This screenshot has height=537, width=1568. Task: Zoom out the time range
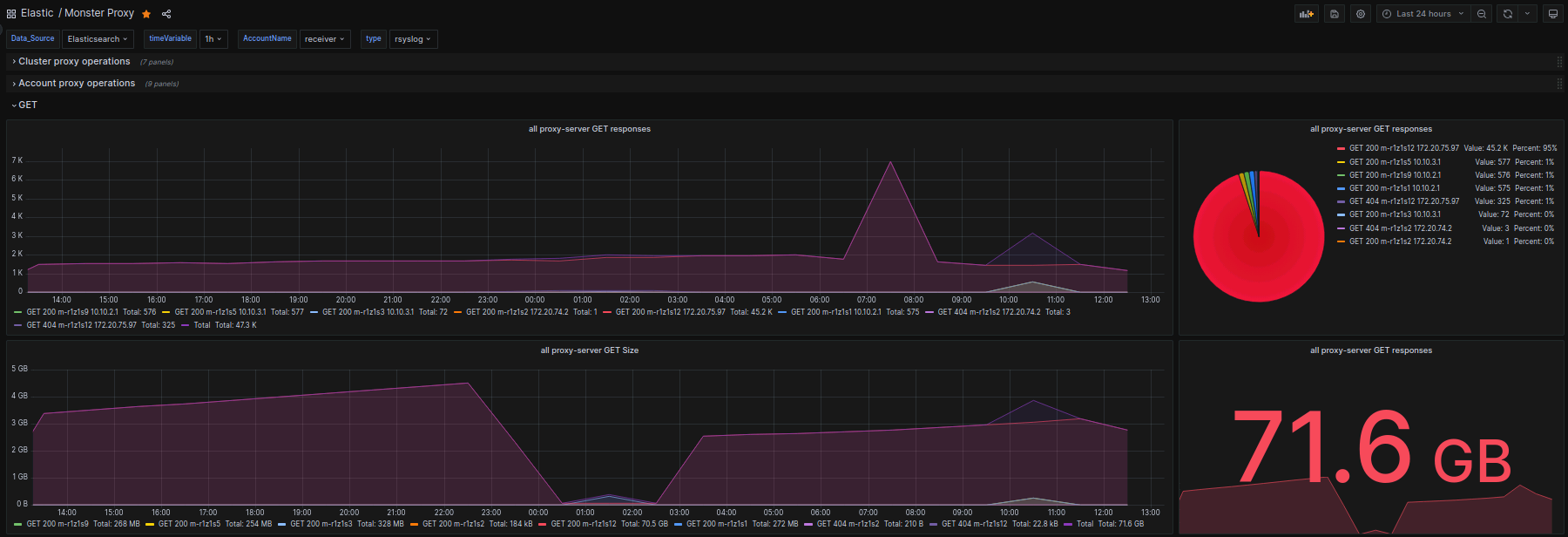click(x=1482, y=14)
